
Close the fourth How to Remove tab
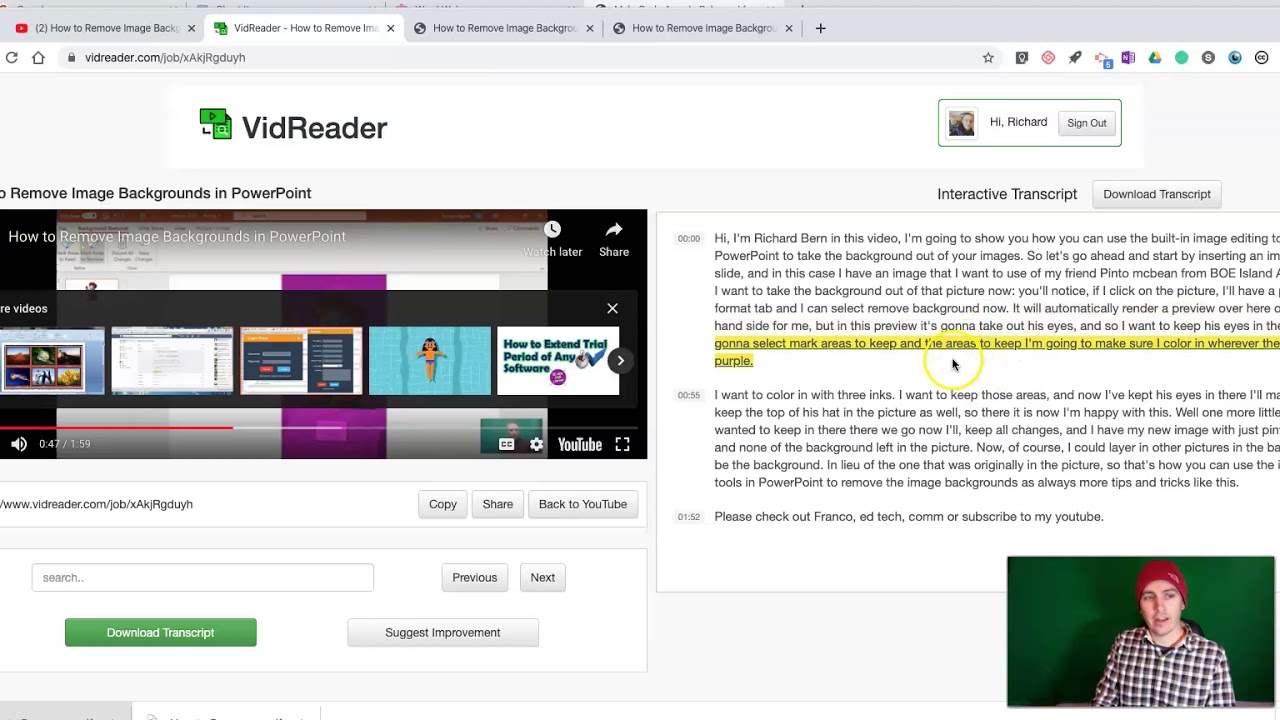(789, 28)
